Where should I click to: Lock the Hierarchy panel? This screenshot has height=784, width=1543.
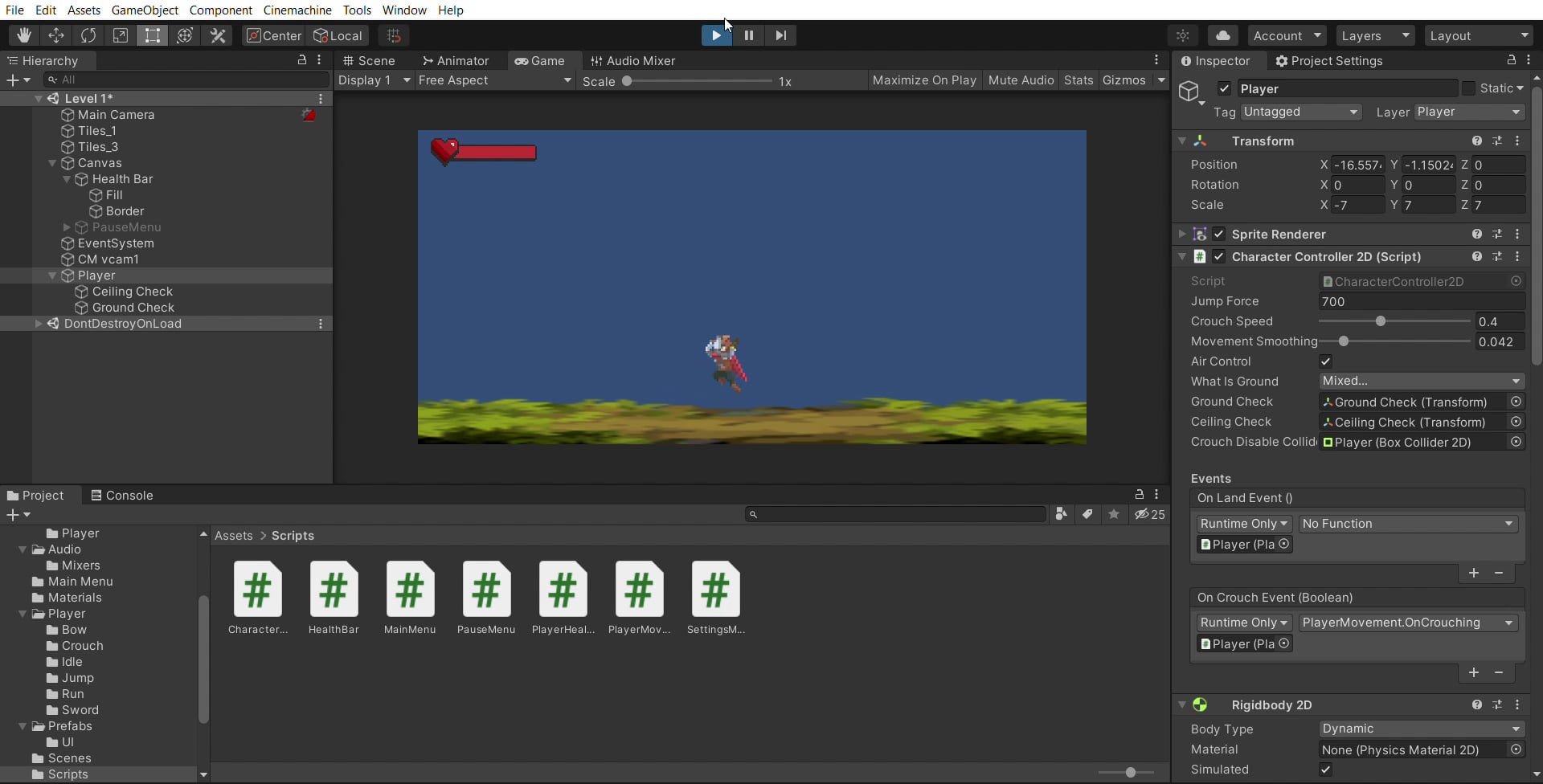(x=302, y=60)
